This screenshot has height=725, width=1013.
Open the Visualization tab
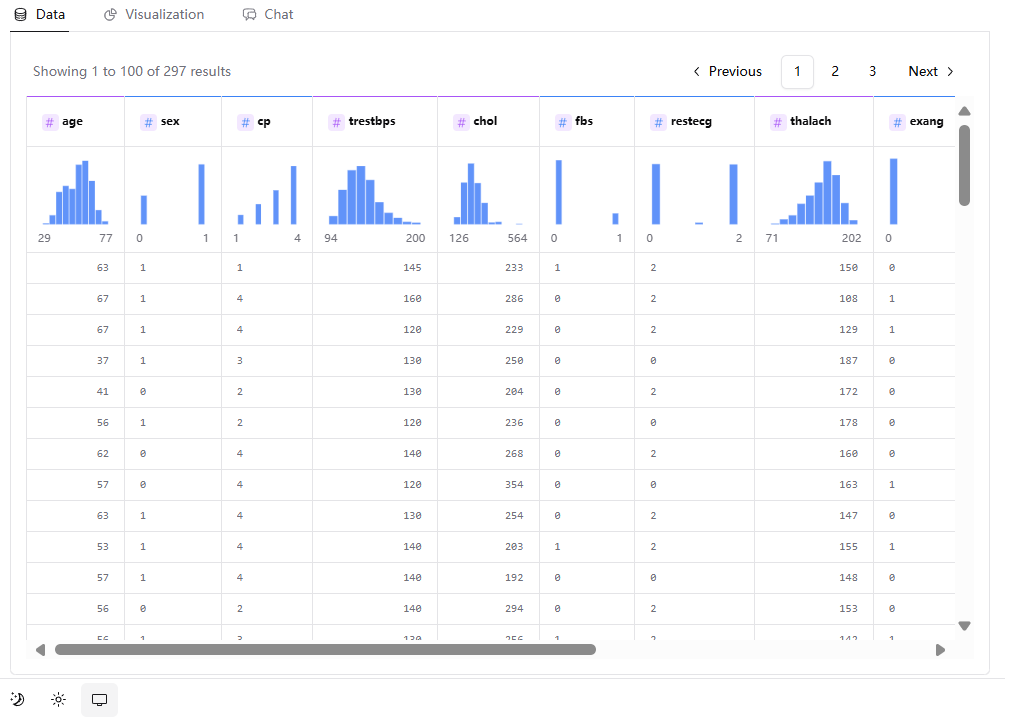(154, 15)
